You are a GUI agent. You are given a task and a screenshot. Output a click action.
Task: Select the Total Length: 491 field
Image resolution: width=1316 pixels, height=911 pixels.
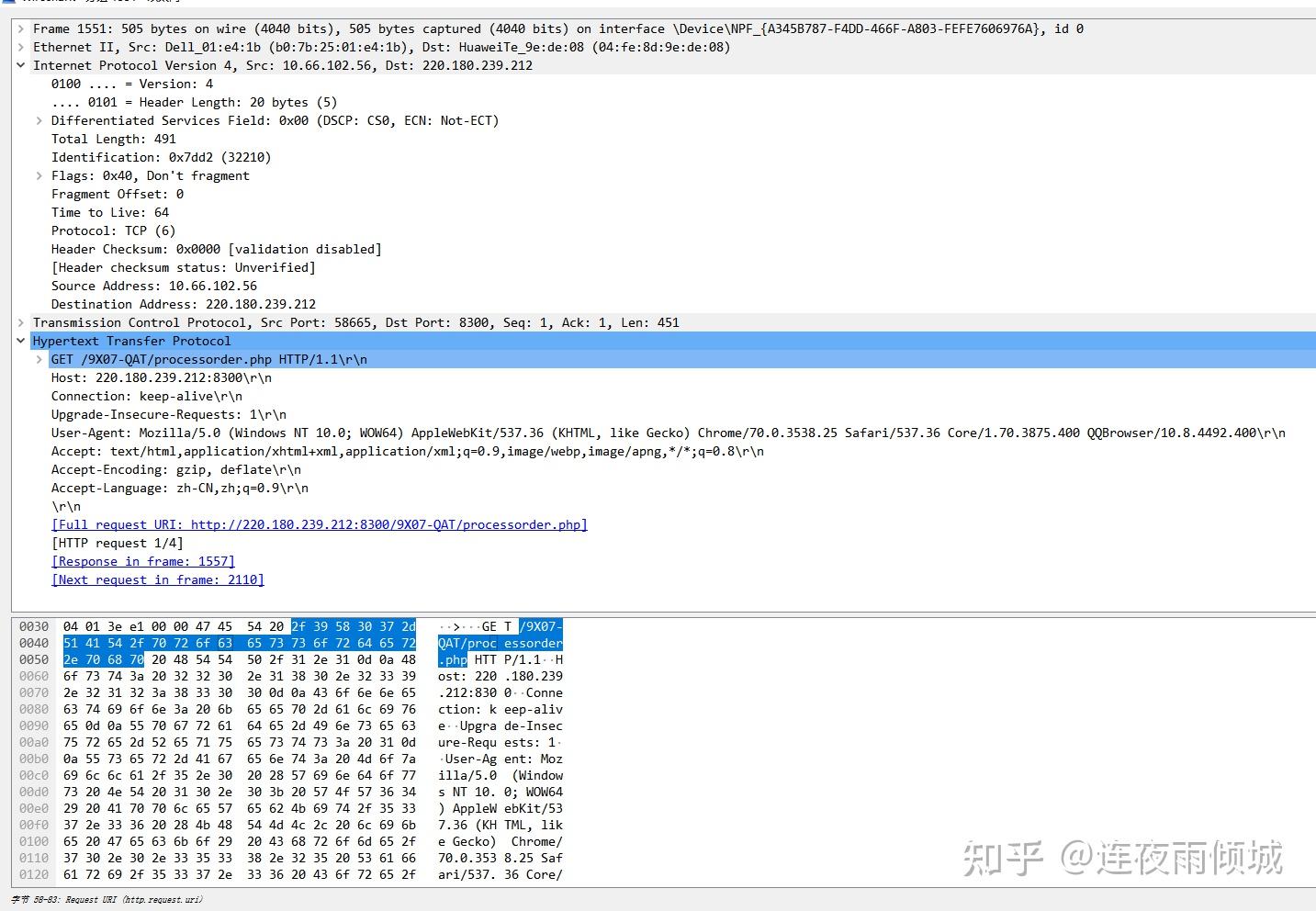click(112, 139)
